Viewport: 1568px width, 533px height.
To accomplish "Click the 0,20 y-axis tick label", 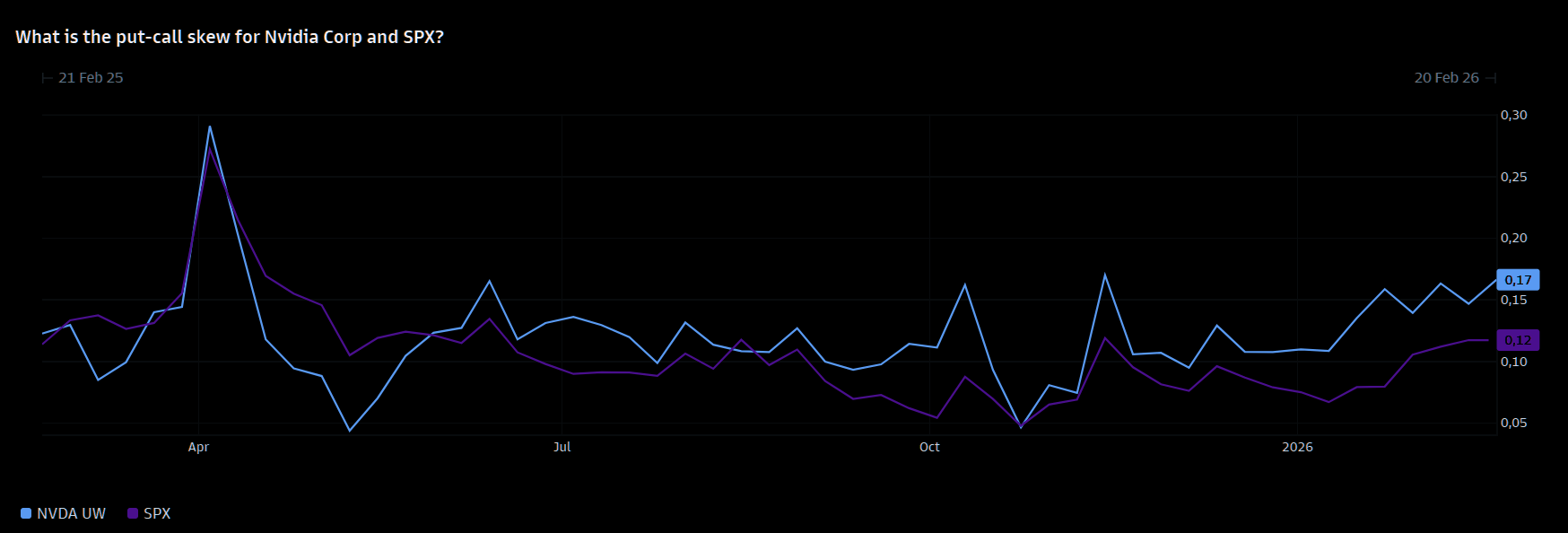I will [x=1513, y=238].
